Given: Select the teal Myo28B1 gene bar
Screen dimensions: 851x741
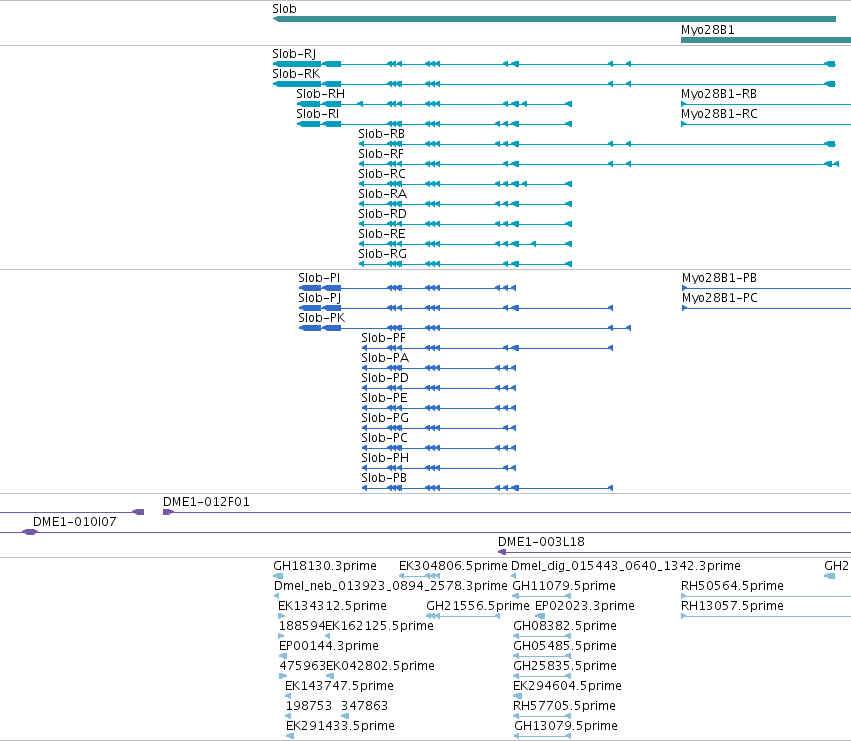Looking at the screenshot, I should pyautogui.click(x=766, y=40).
